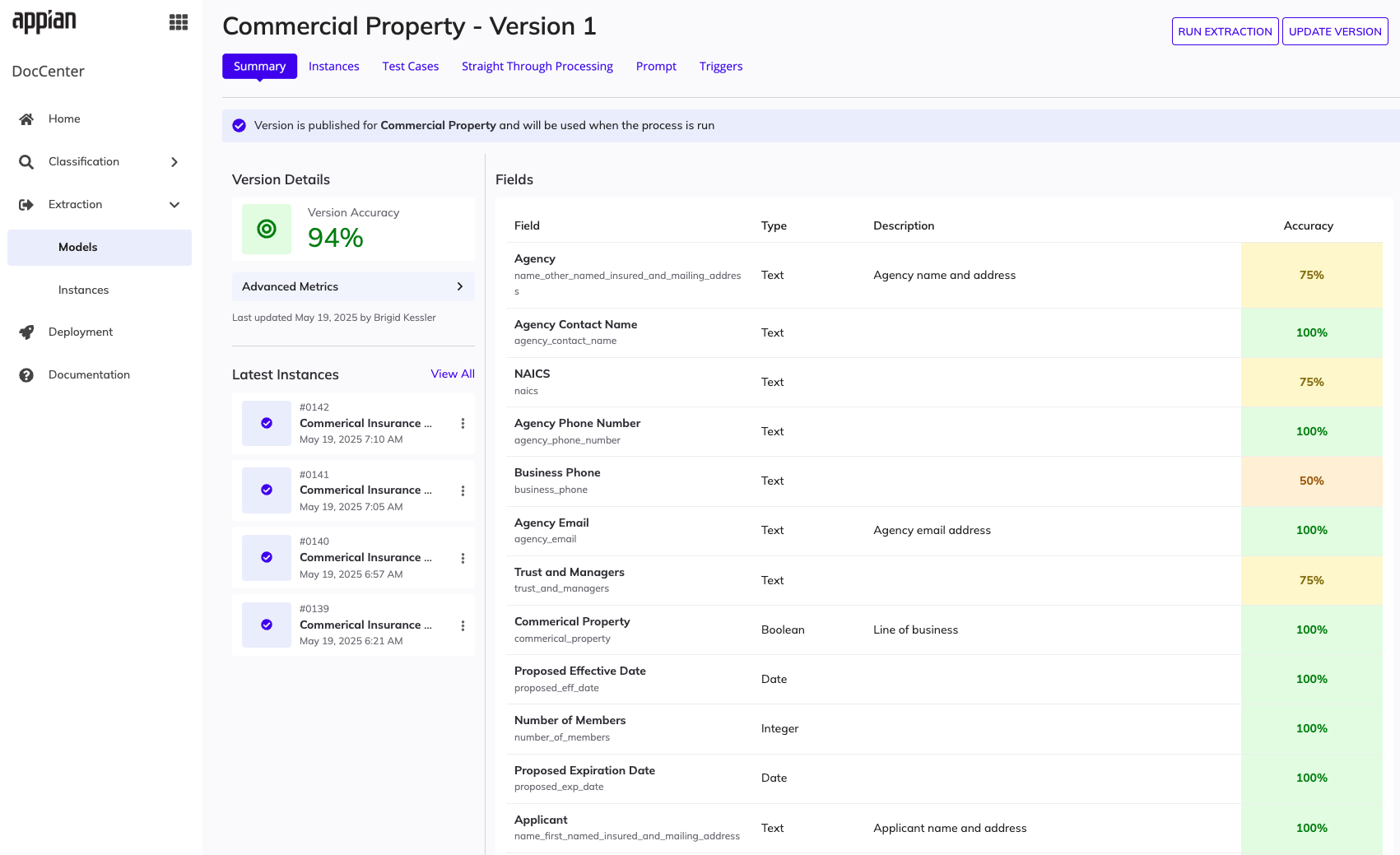Screen dimensions: 1400x855
Task: Click the Documentation question mark icon
Action: coord(26,375)
